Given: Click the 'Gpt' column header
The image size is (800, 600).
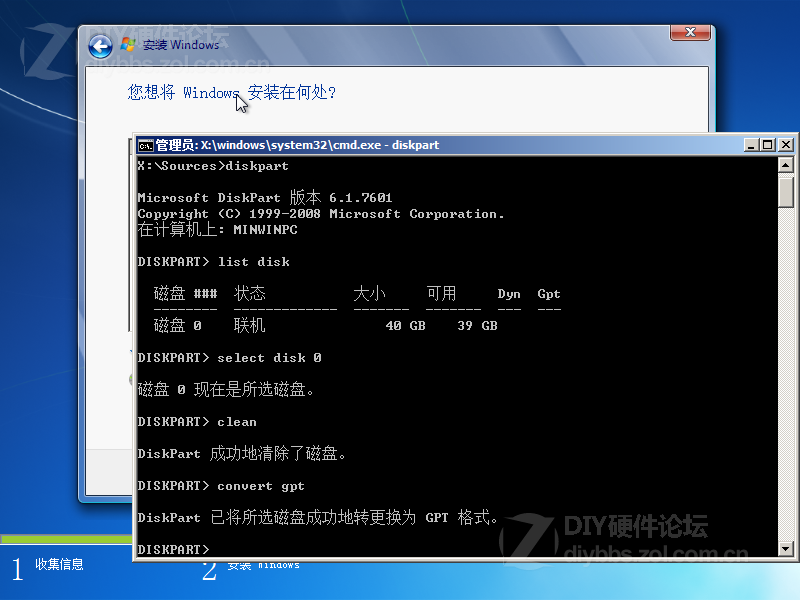Looking at the screenshot, I should pos(549,294).
